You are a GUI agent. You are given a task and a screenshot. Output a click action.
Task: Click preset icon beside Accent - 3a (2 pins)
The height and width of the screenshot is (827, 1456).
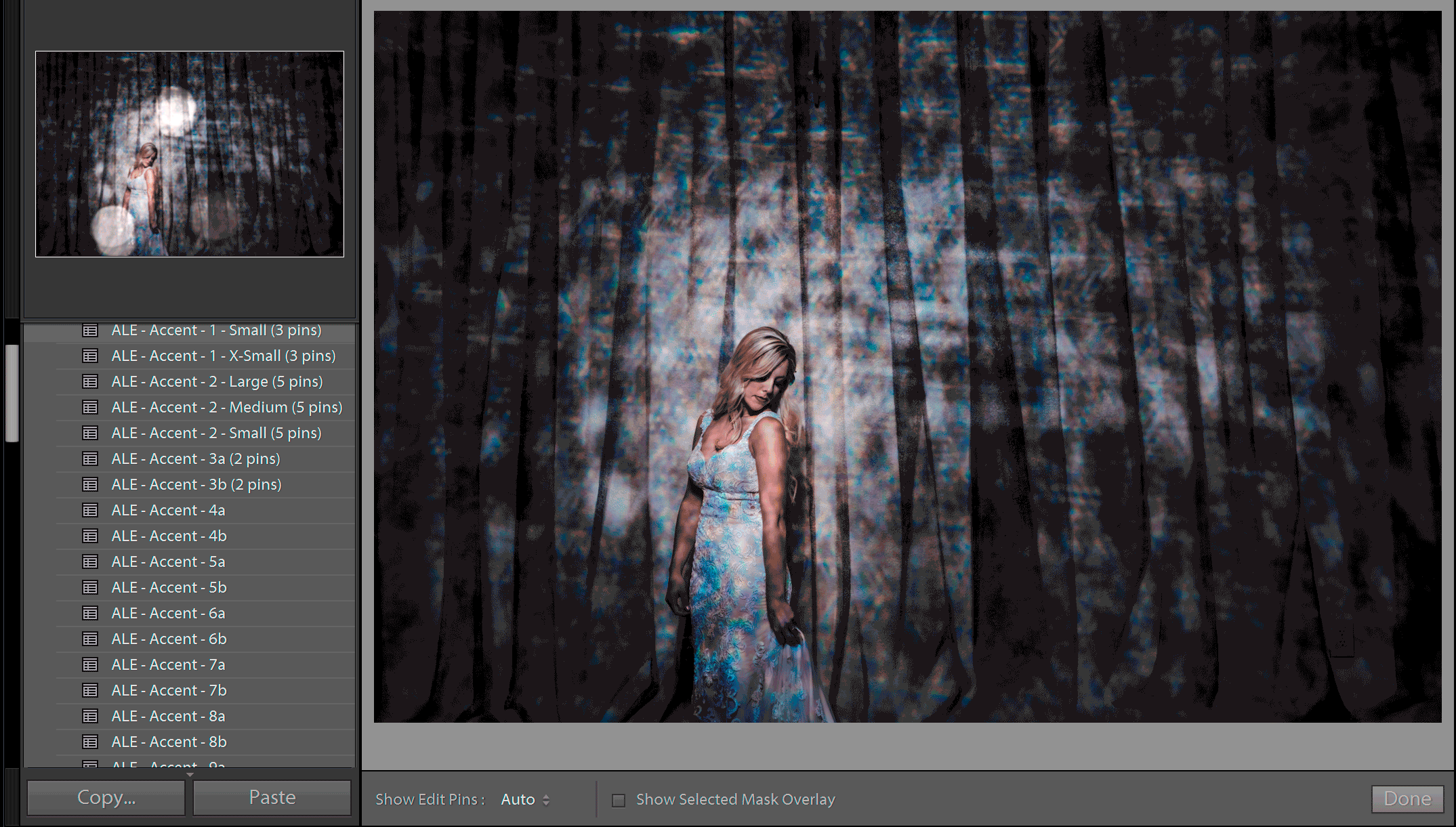(x=90, y=459)
